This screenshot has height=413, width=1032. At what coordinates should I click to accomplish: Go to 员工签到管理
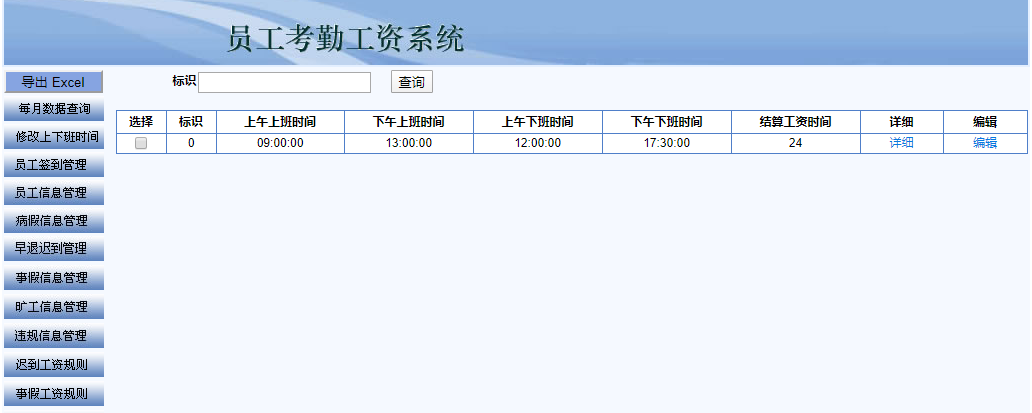[53, 165]
